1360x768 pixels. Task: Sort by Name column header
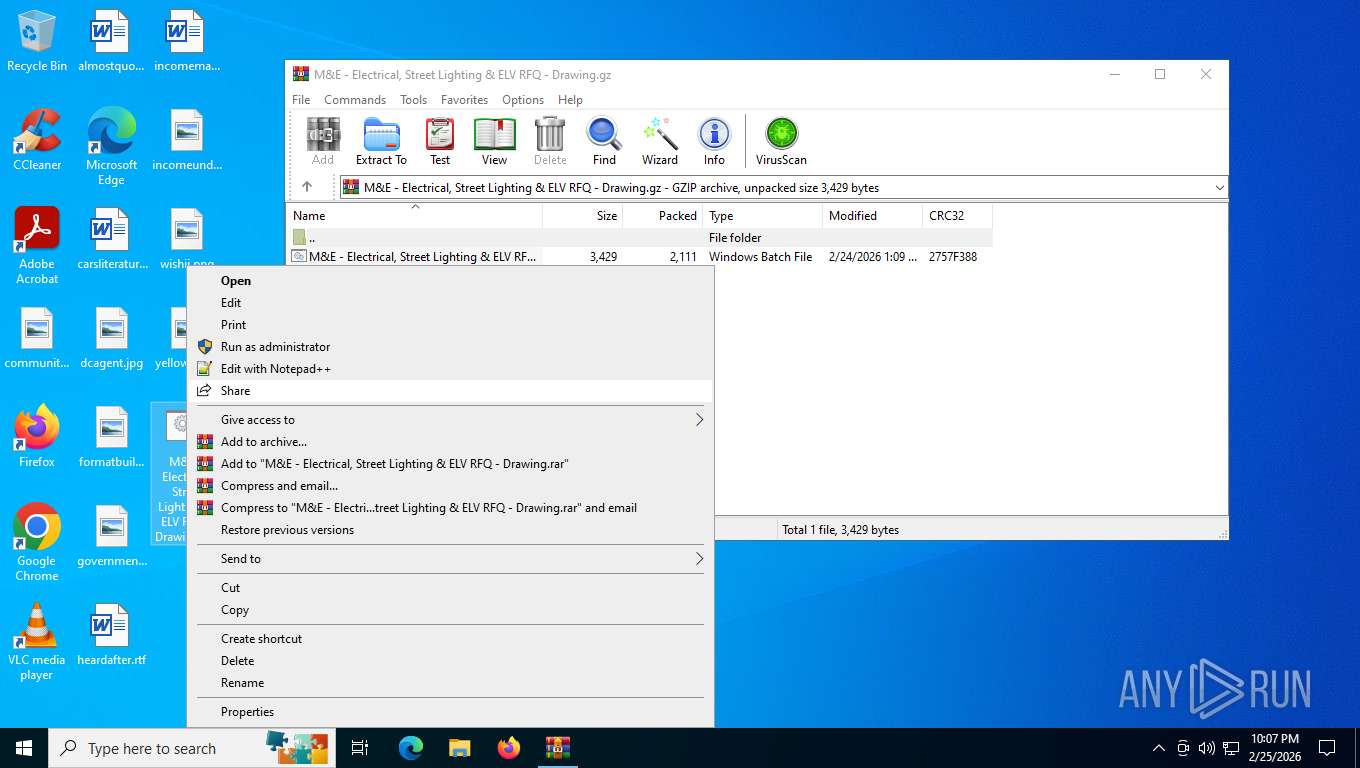coord(415,216)
